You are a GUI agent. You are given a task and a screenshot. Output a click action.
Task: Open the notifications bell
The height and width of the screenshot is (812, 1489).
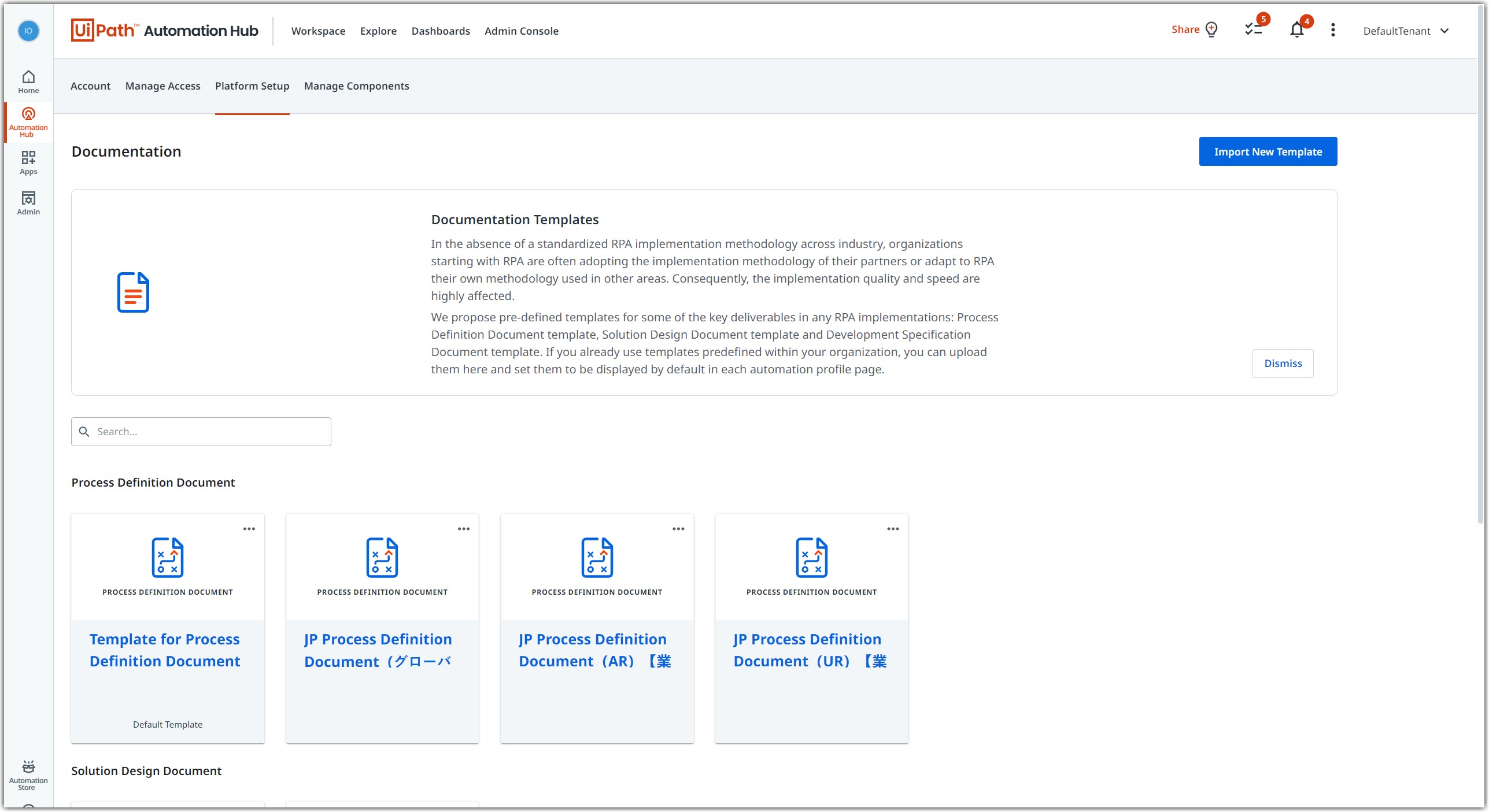(x=1297, y=30)
